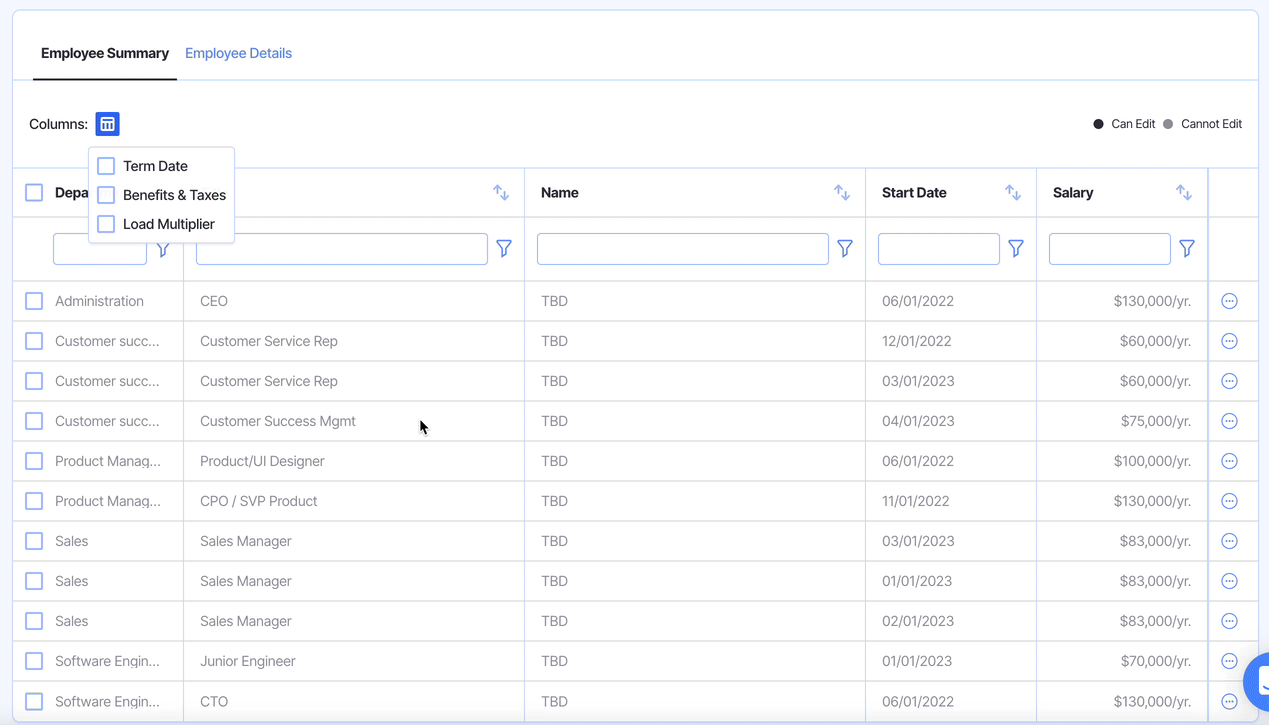The height and width of the screenshot is (725, 1269).
Task: Click the Name filter input field
Action: (x=682, y=249)
